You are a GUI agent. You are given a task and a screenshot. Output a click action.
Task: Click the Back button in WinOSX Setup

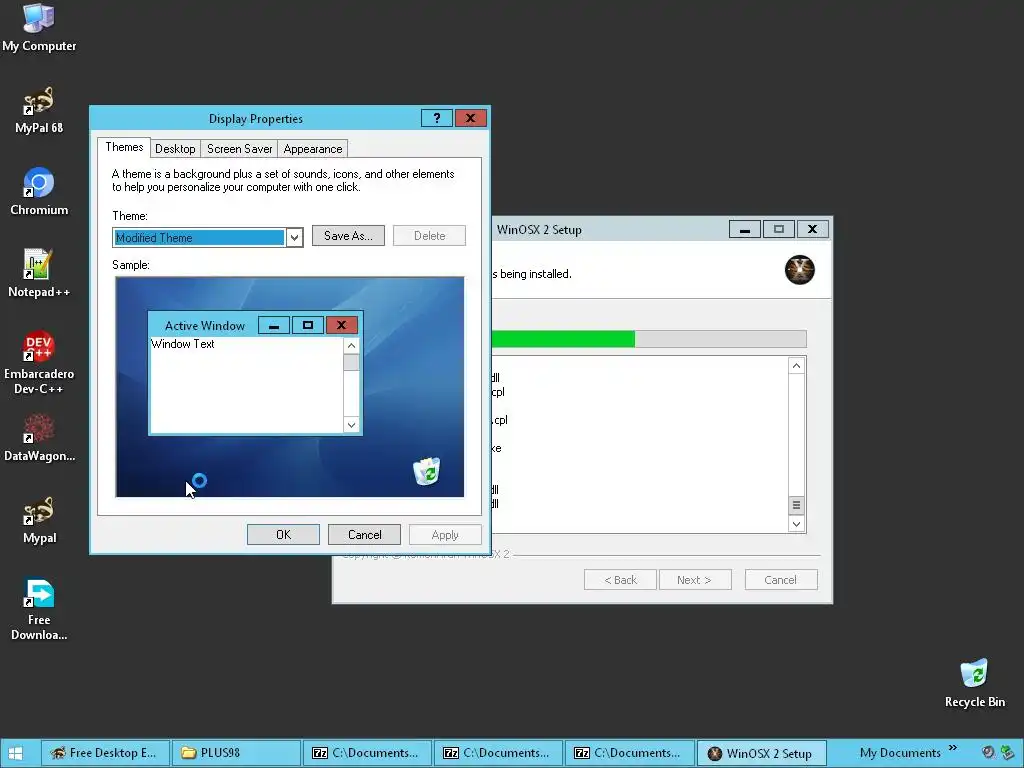620,580
